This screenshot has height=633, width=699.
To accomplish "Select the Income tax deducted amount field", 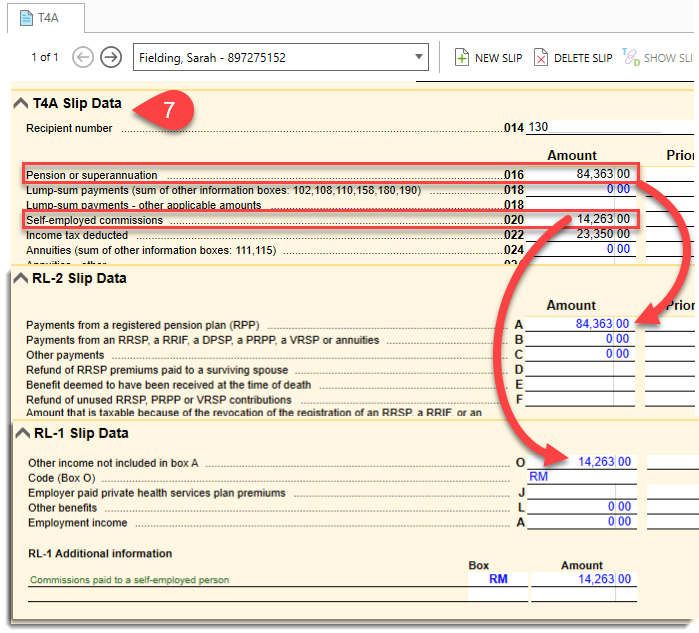I will pyautogui.click(x=580, y=234).
